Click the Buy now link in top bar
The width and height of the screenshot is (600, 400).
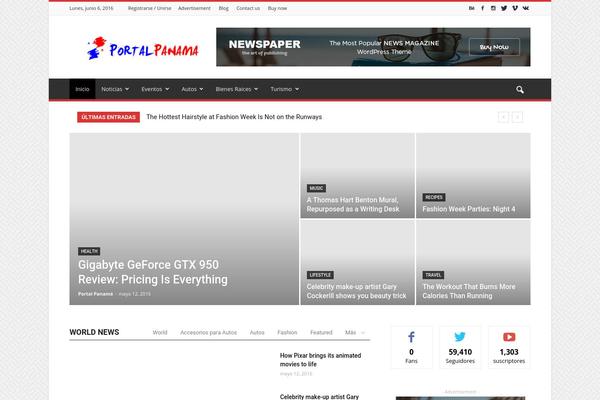[x=277, y=8]
